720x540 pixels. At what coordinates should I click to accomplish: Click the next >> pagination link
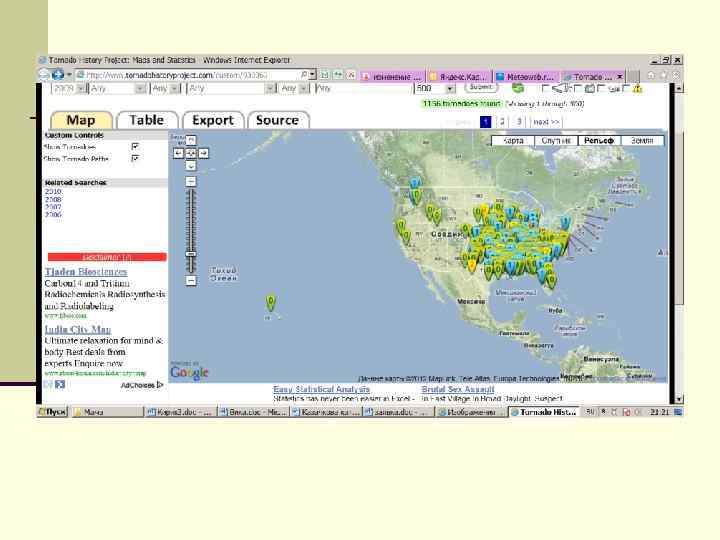[546, 122]
